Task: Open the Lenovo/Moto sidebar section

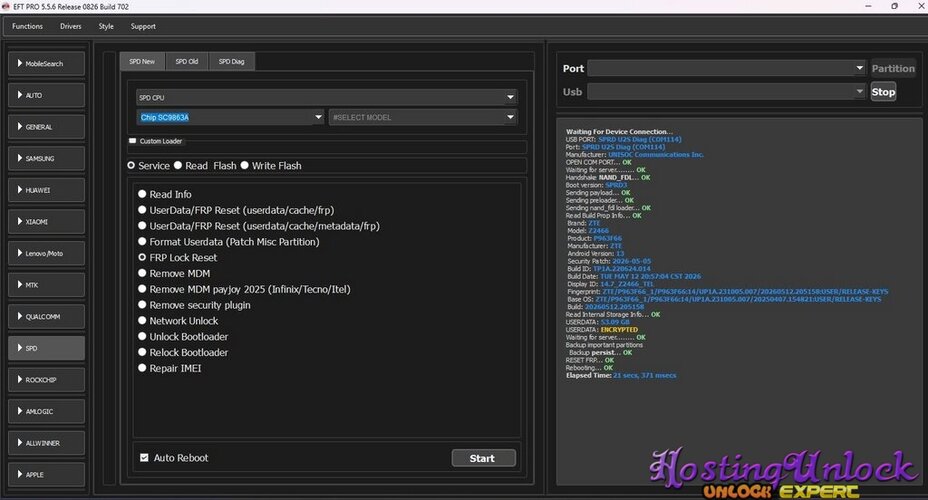Action: click(46, 253)
